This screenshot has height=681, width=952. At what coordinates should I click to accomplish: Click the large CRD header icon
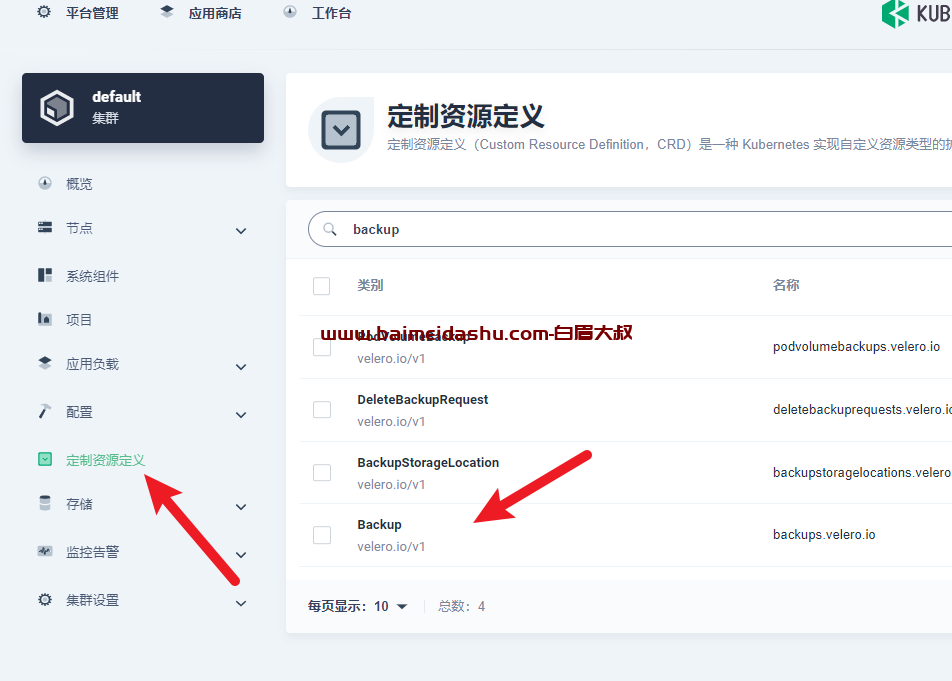click(x=341, y=130)
